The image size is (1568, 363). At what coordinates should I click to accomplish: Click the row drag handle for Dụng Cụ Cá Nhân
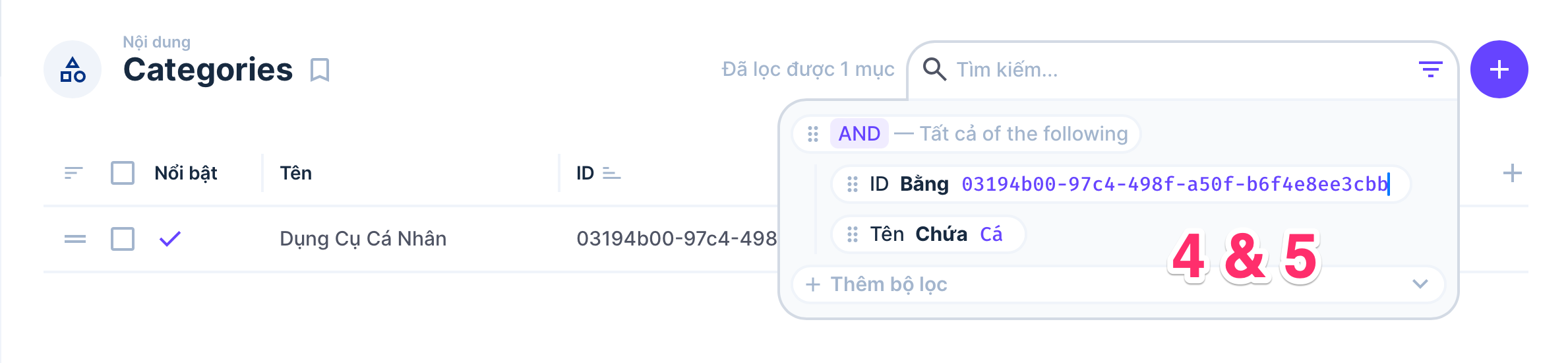tap(75, 239)
